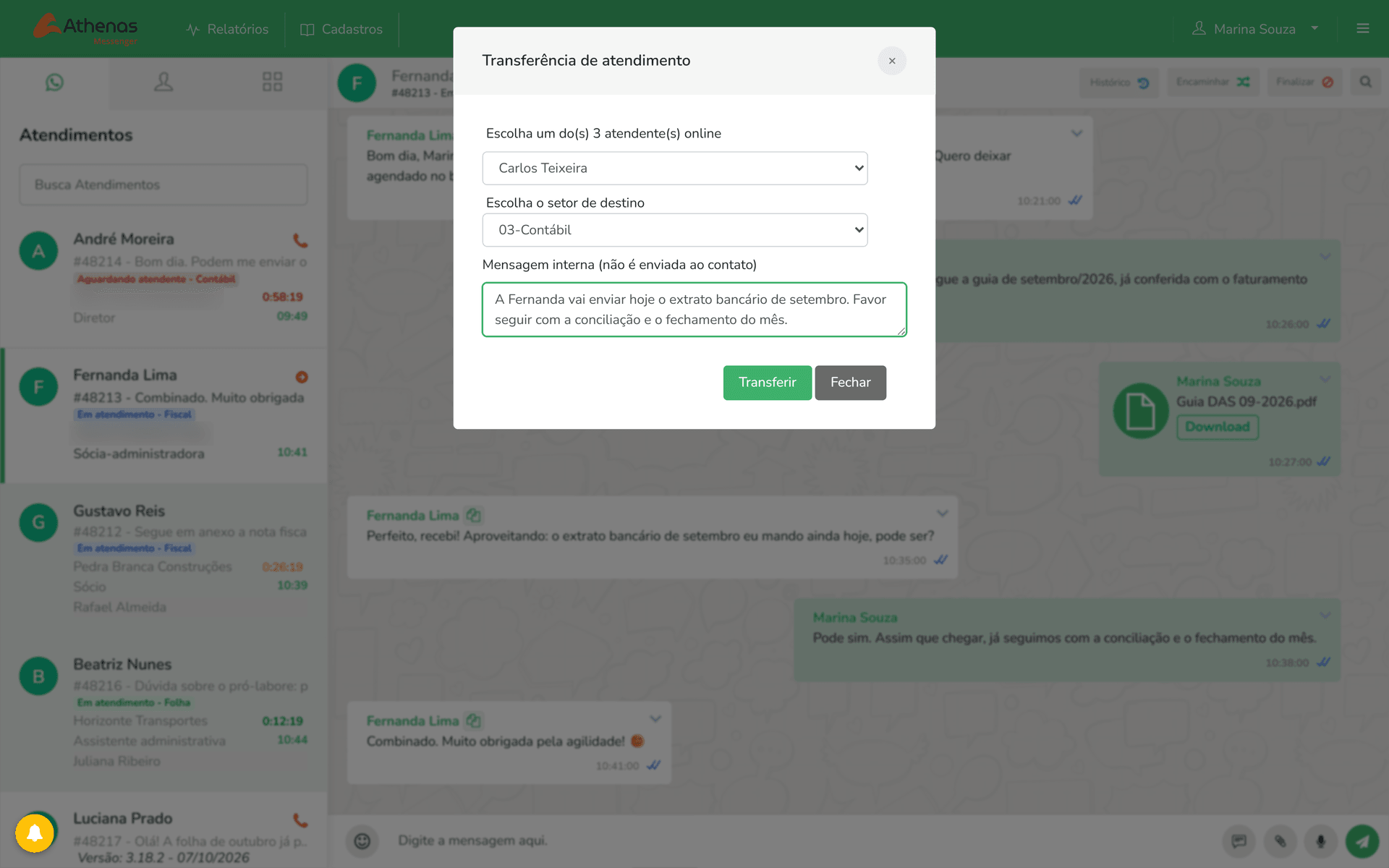Expand options on the Guia DAS attachment message
Screen dimensions: 1389x868
point(1325,379)
